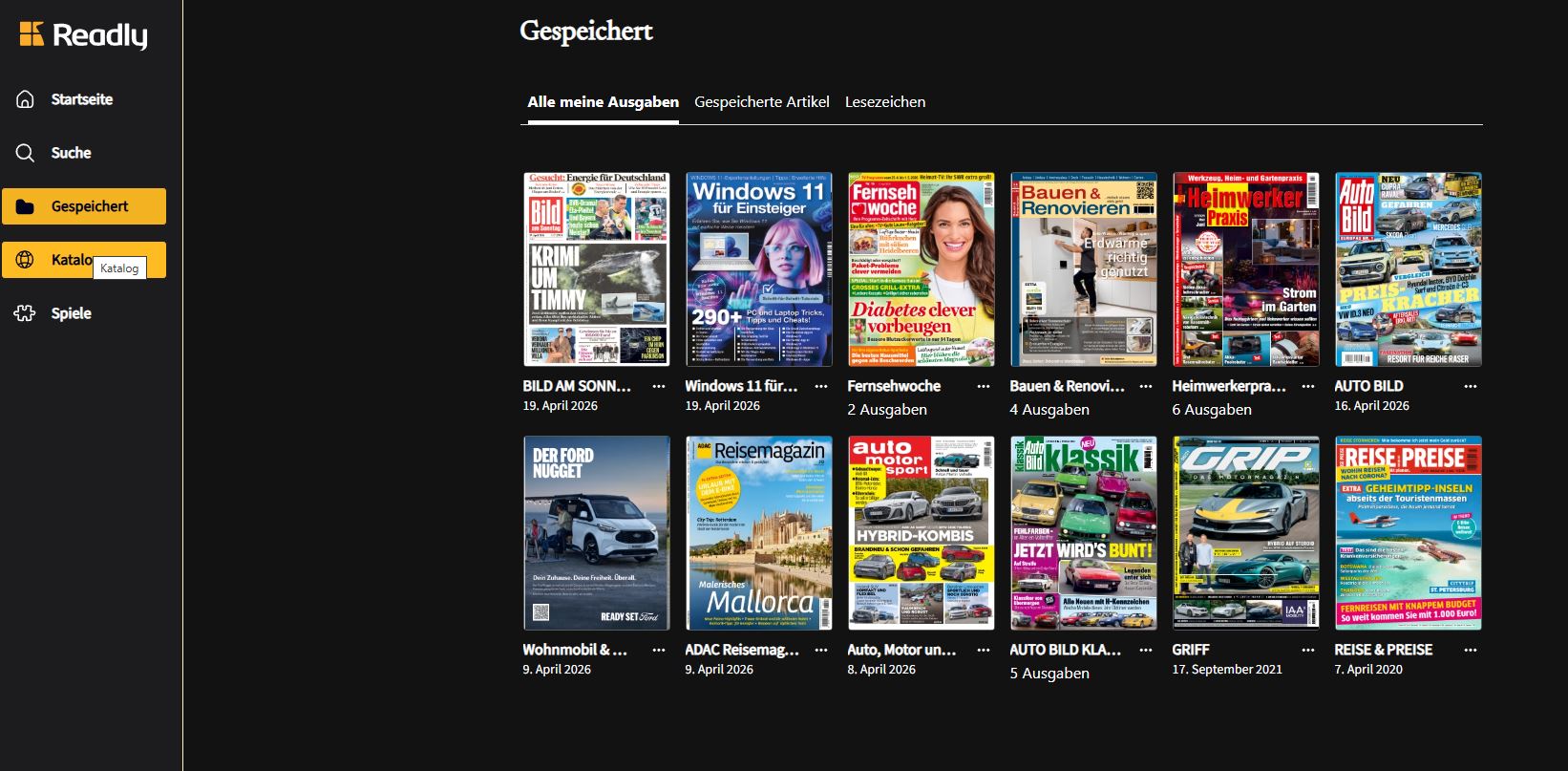Viewport: 1568px width, 771px height.
Task: Click the Readly logo
Action: [x=83, y=35]
